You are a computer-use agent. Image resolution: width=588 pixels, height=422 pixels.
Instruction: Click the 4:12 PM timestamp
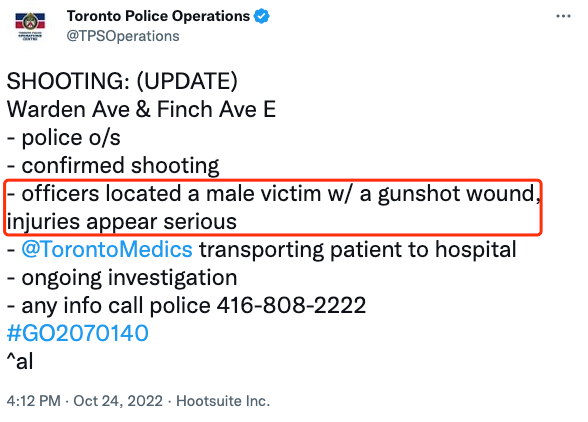[x=33, y=401]
